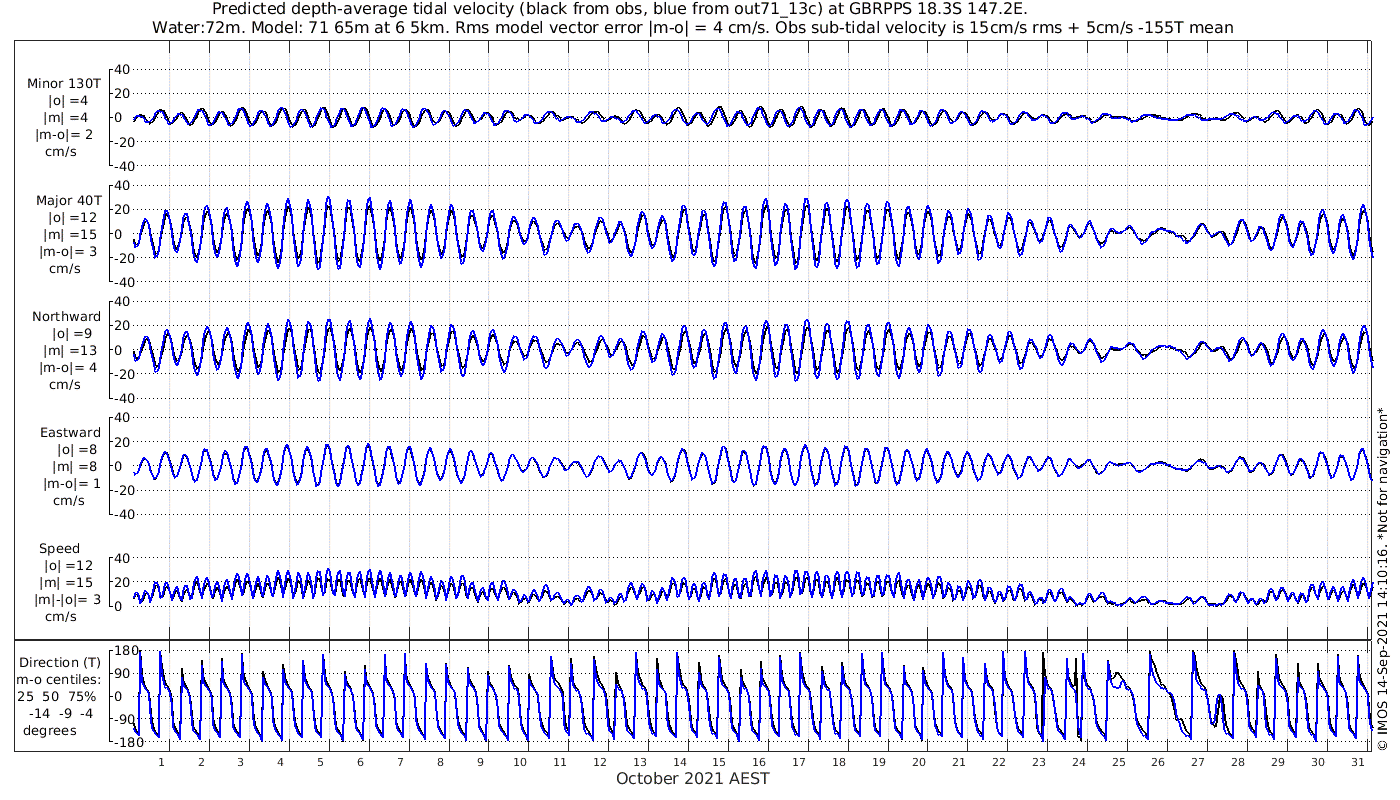This screenshot has height=800, width=1400.
Task: Select day 25 tick on the date axis
Action: click(1118, 761)
